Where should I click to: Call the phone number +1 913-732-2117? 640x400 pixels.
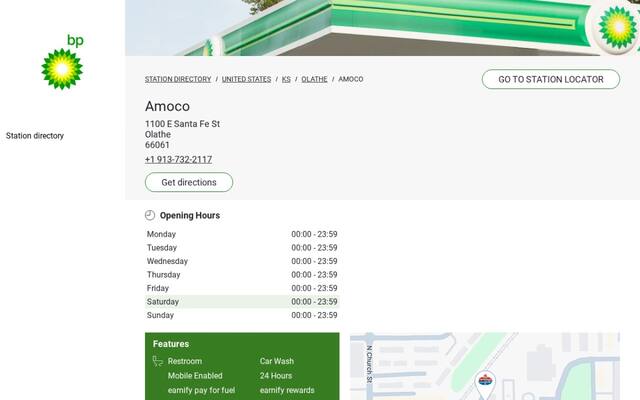178,160
